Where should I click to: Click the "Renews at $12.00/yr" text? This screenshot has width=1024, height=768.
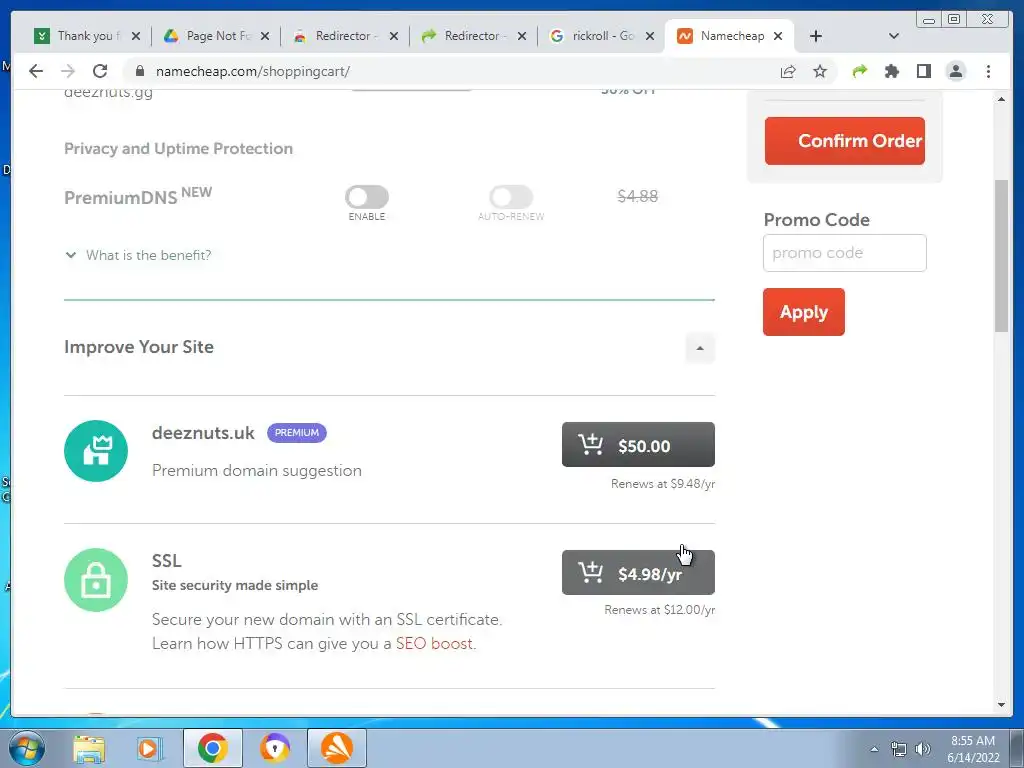(x=660, y=610)
